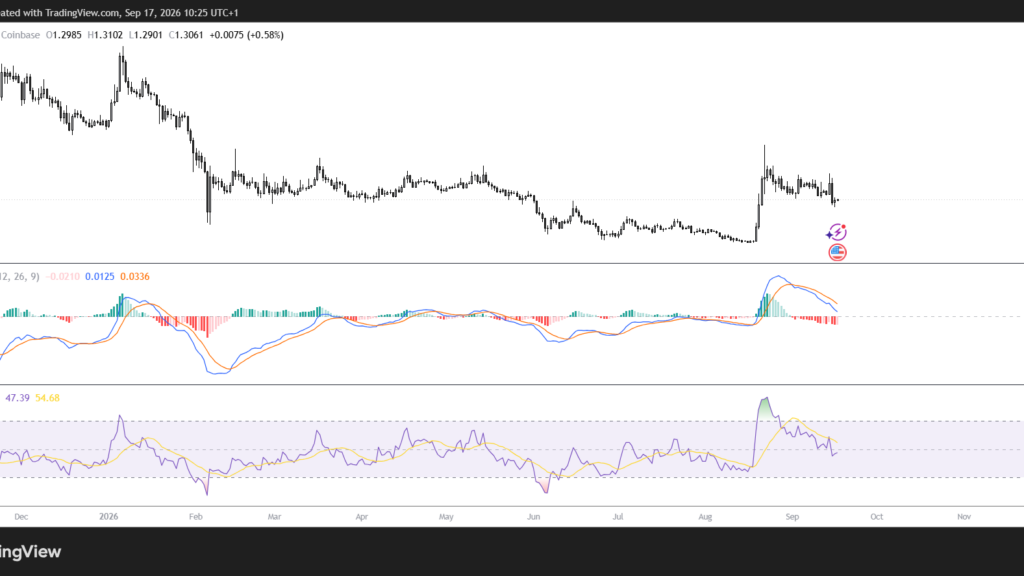Screen dimensions: 1024x576
Task: Click the purple lightning bolt event icon
Action: coord(837,232)
